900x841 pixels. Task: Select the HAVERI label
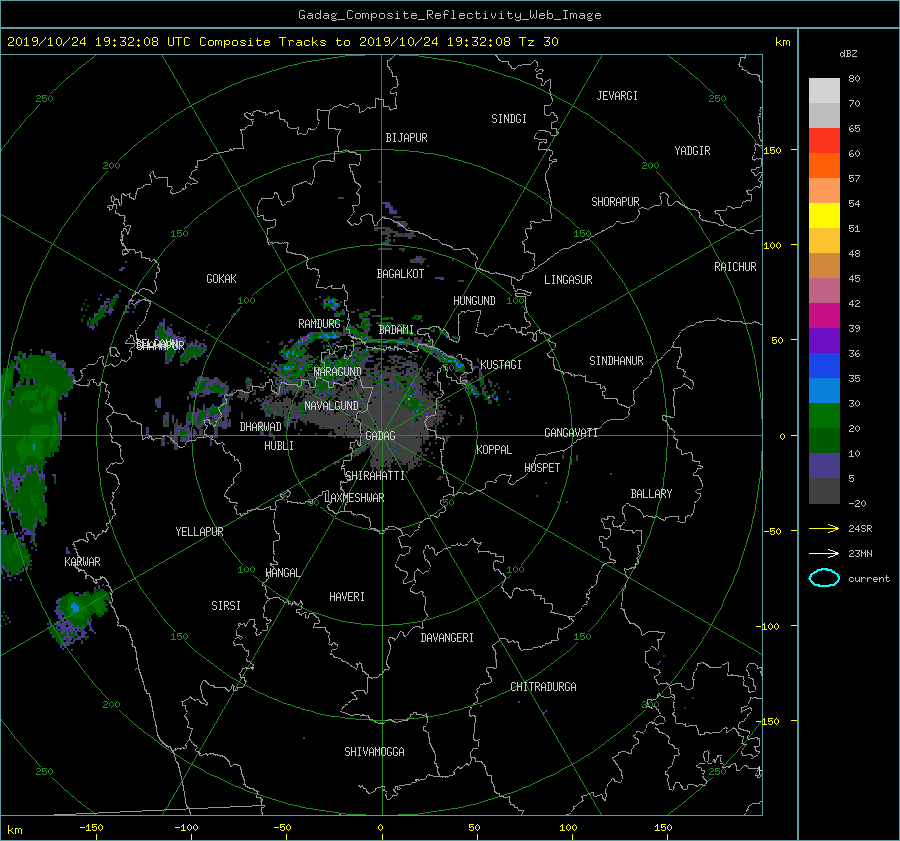point(347,597)
